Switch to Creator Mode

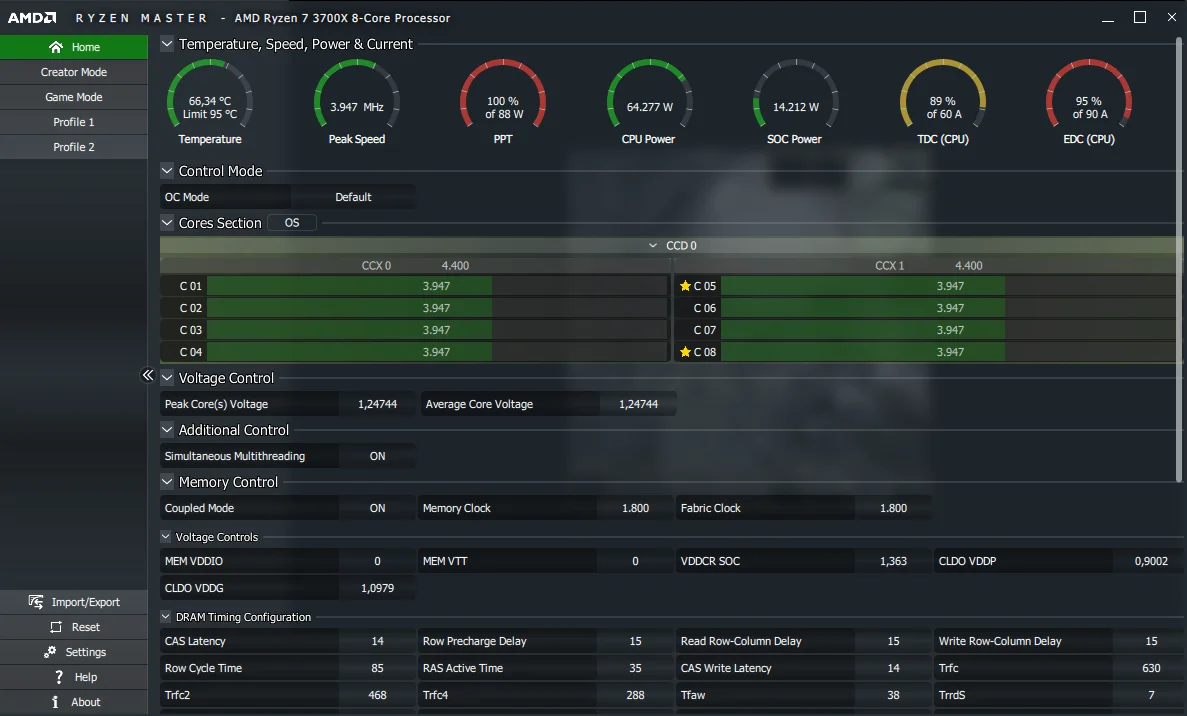click(74, 72)
